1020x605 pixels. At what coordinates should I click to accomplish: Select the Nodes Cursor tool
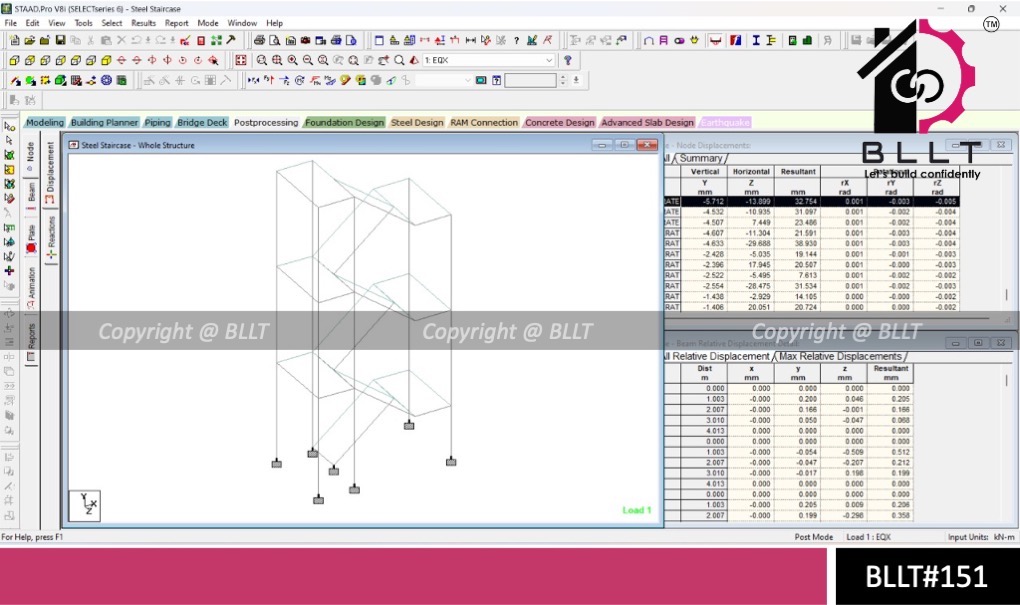click(9, 126)
